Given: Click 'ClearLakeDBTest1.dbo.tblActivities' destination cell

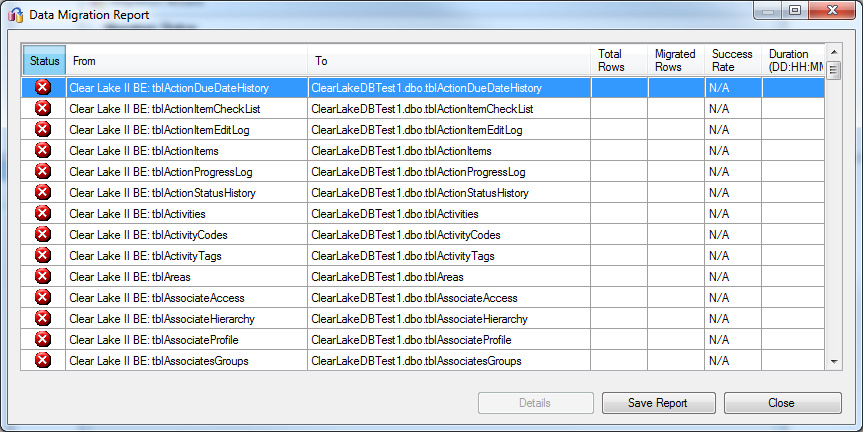Looking at the screenshot, I should click(449, 213).
